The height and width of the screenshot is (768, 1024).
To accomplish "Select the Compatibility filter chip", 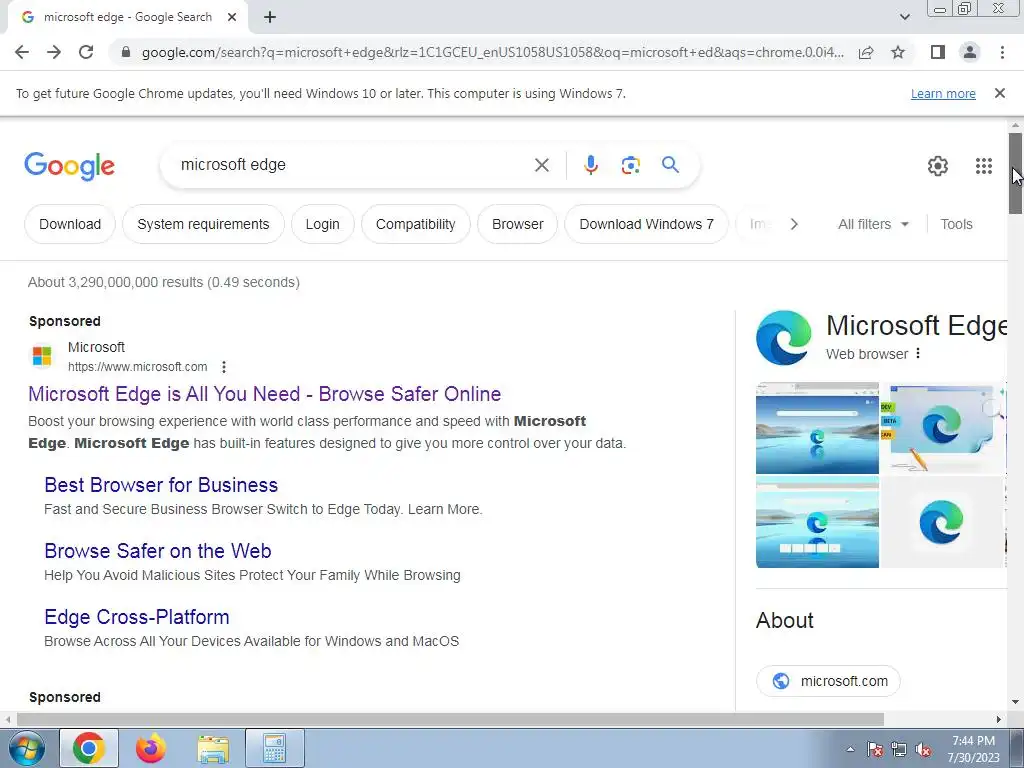I will [415, 224].
